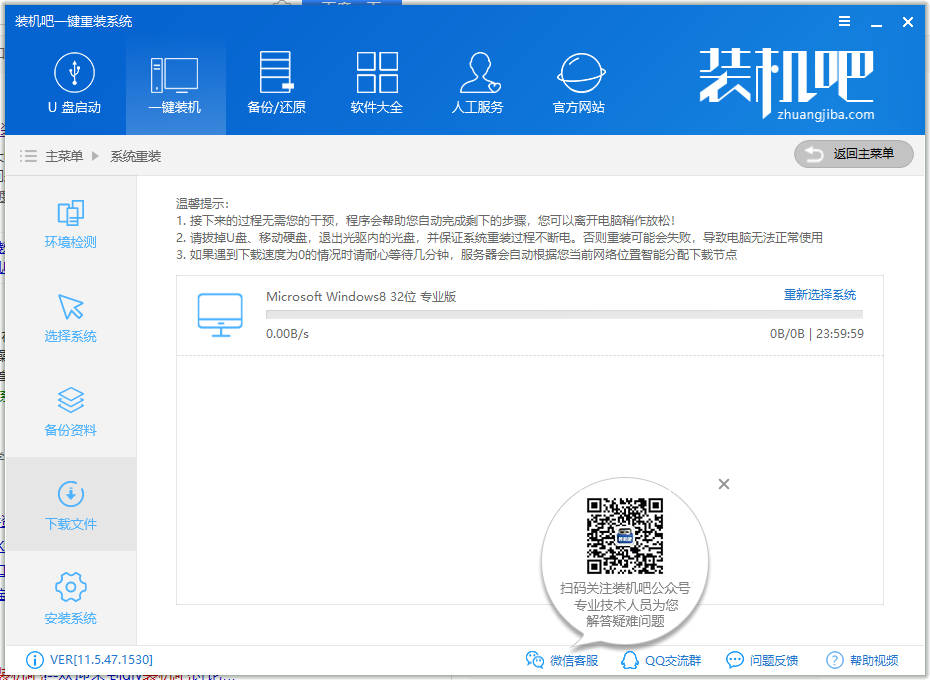The image size is (930, 680).
Task: Open the U盘启动 USB boot tool
Action: tap(74, 85)
